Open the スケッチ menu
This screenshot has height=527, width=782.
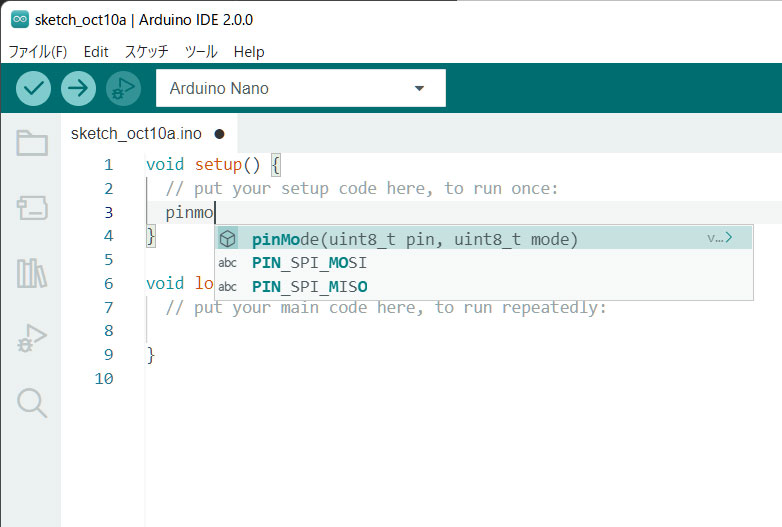[x=146, y=51]
